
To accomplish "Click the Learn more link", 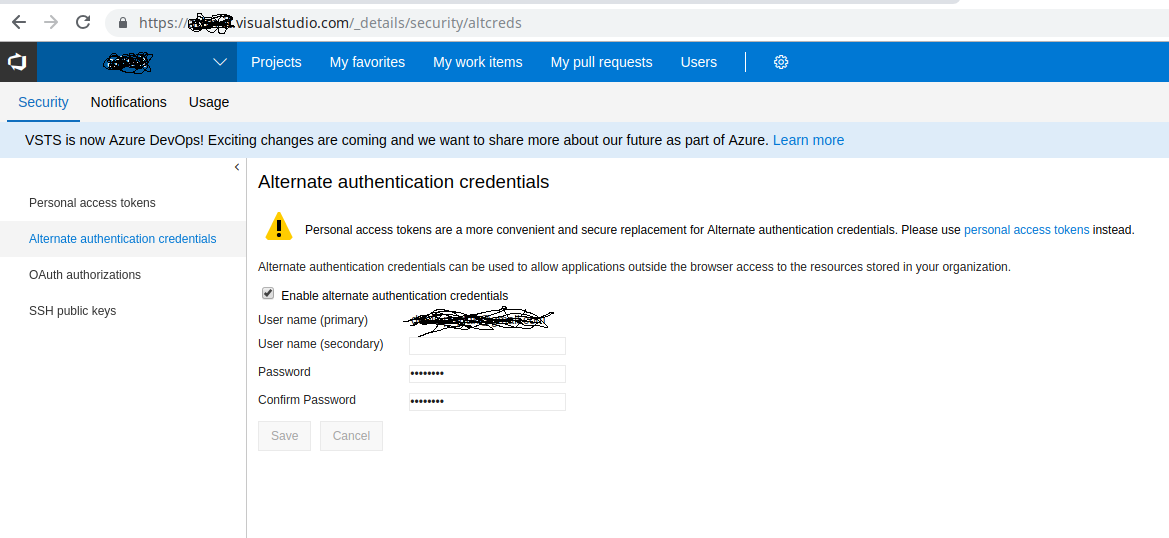I will [808, 140].
